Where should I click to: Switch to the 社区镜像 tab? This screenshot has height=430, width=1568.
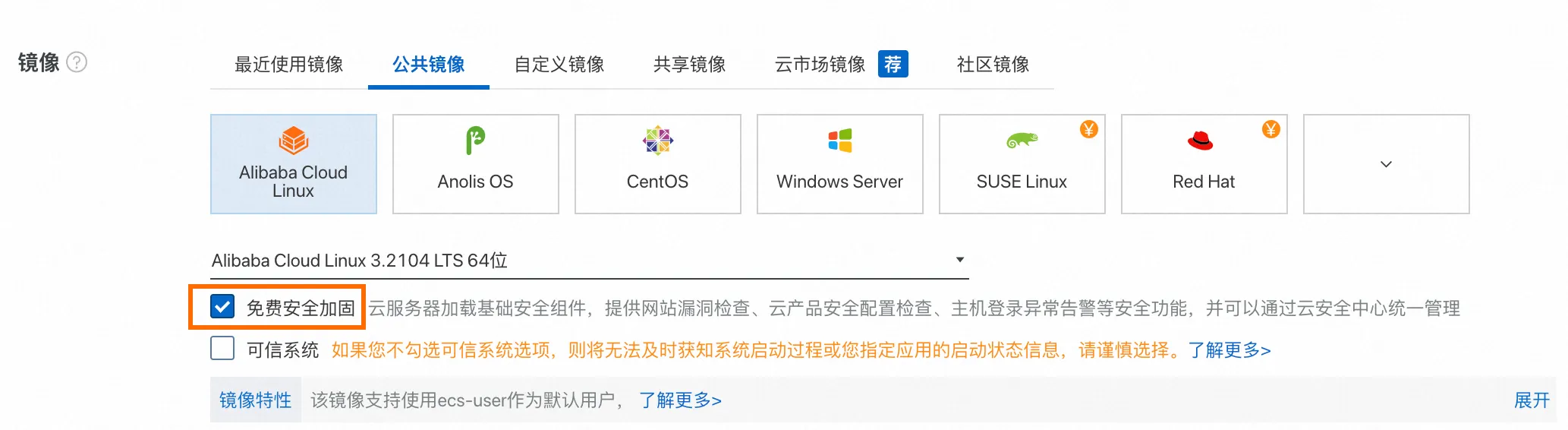pyautogui.click(x=993, y=65)
